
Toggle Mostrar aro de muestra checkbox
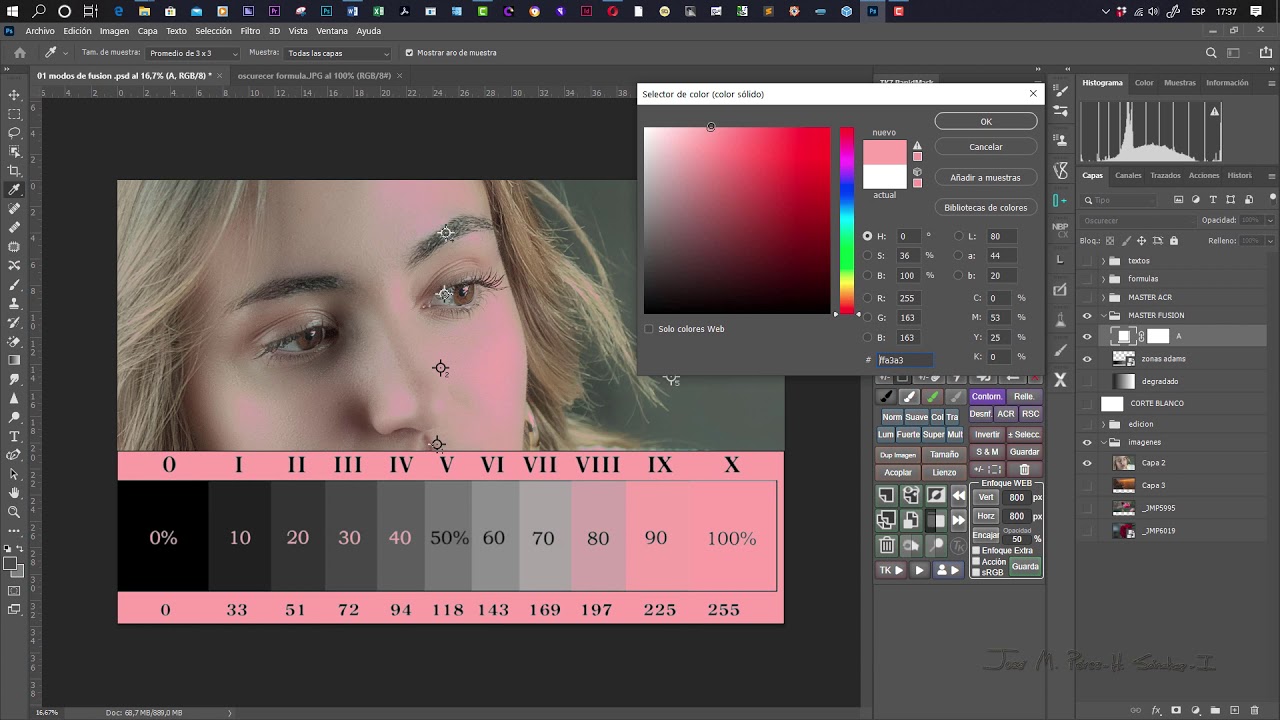(408, 53)
